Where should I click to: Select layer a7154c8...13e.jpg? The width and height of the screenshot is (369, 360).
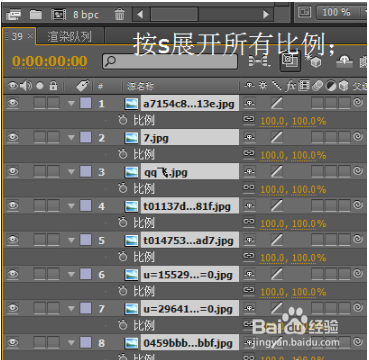pos(190,104)
